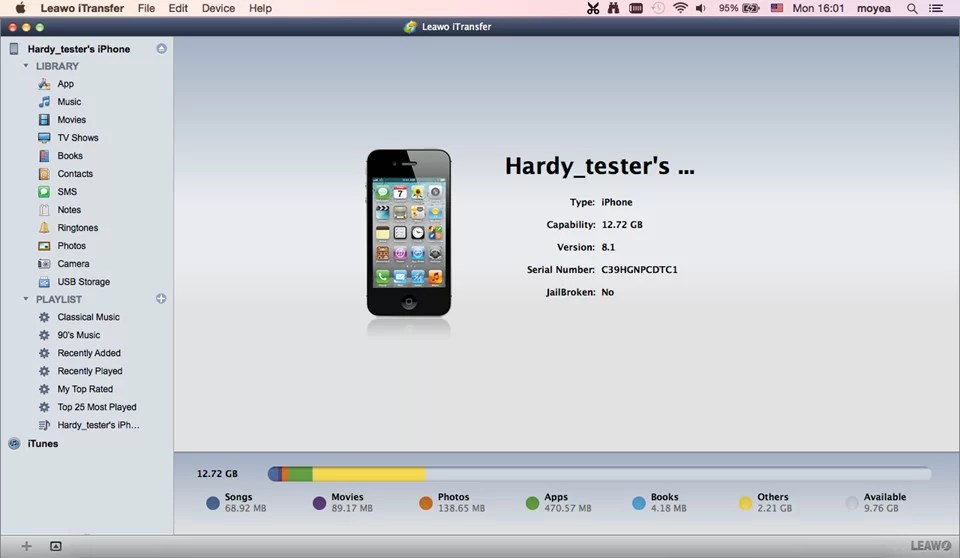Click the Photos orange legend dot
Viewport: 960px width, 558px height.
tap(426, 503)
